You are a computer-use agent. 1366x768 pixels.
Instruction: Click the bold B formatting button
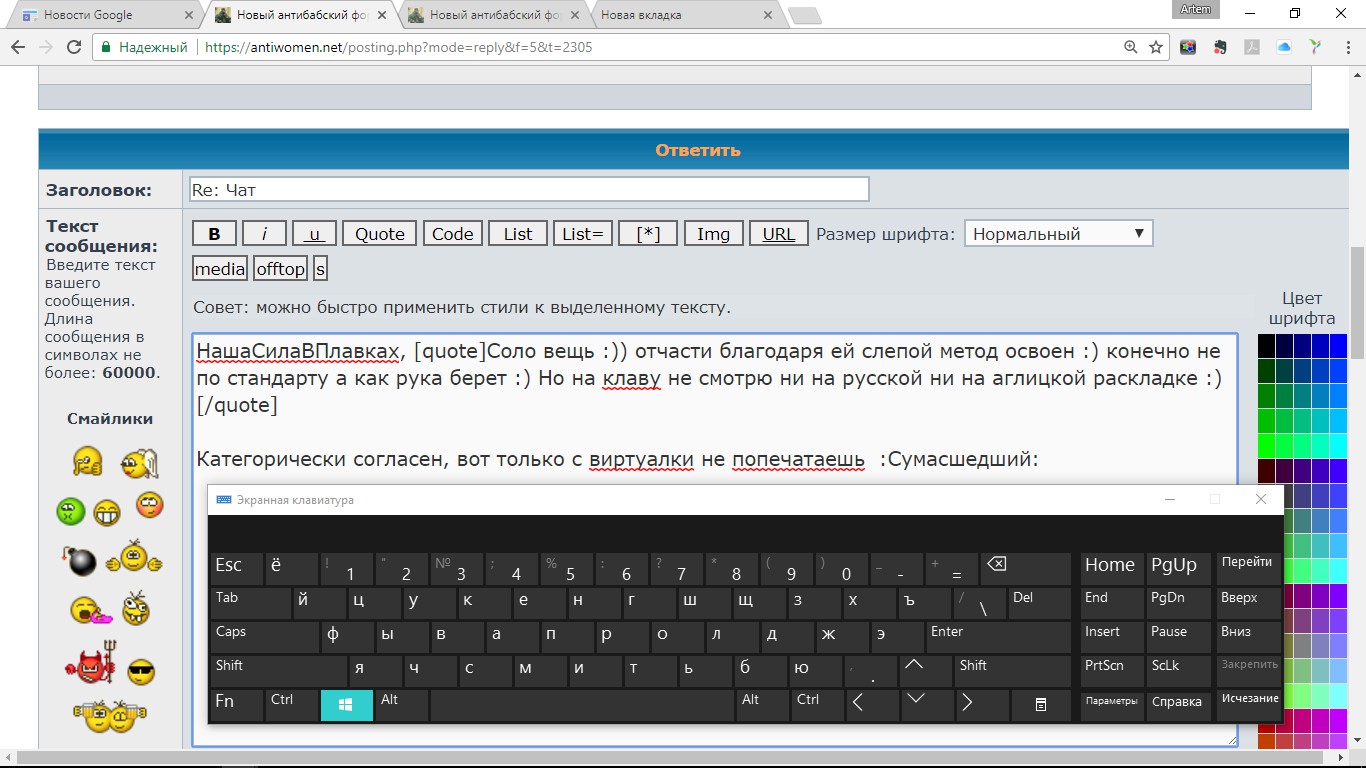[214, 234]
